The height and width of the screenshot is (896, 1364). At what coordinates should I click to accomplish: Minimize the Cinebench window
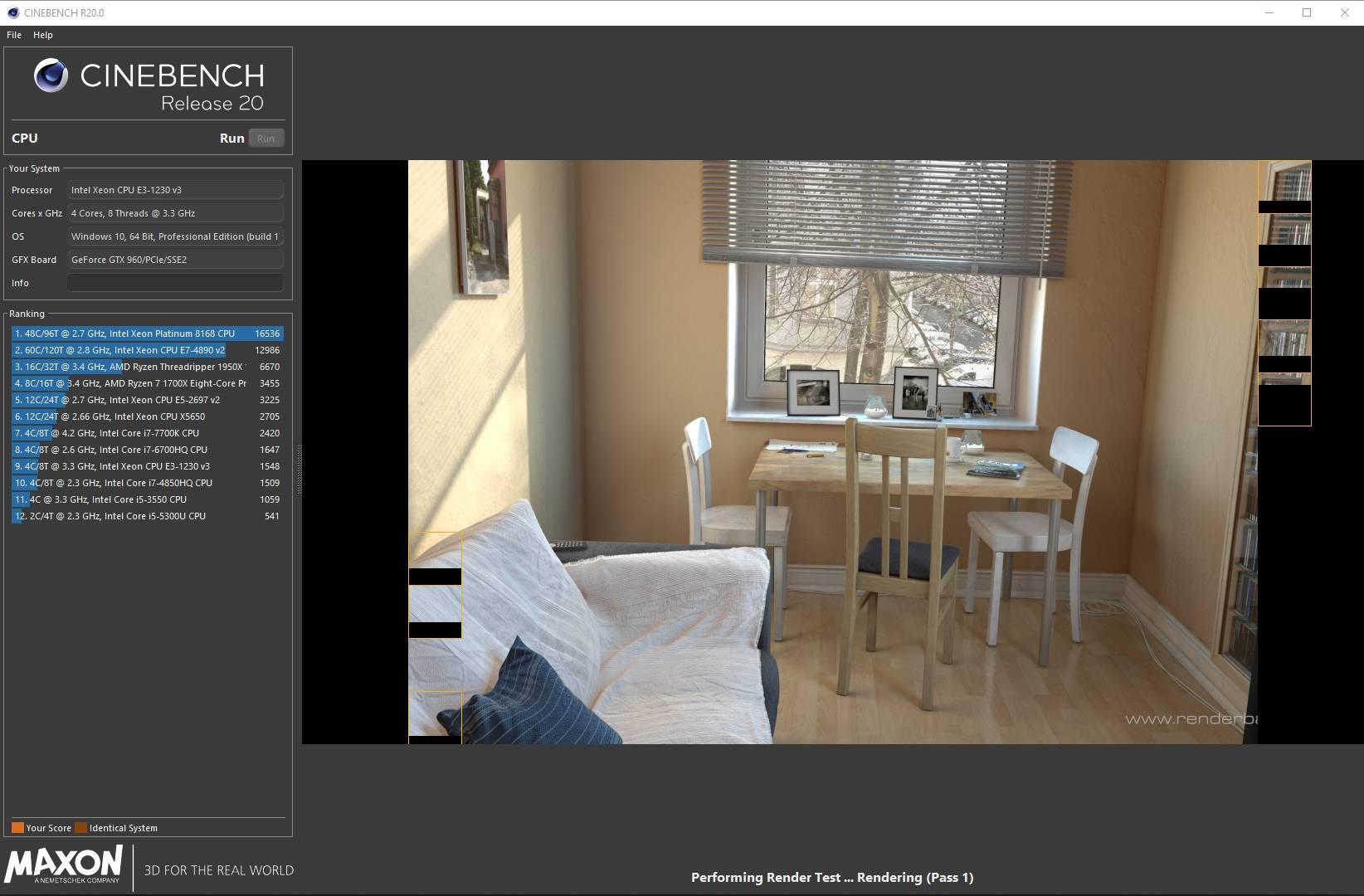tap(1269, 12)
